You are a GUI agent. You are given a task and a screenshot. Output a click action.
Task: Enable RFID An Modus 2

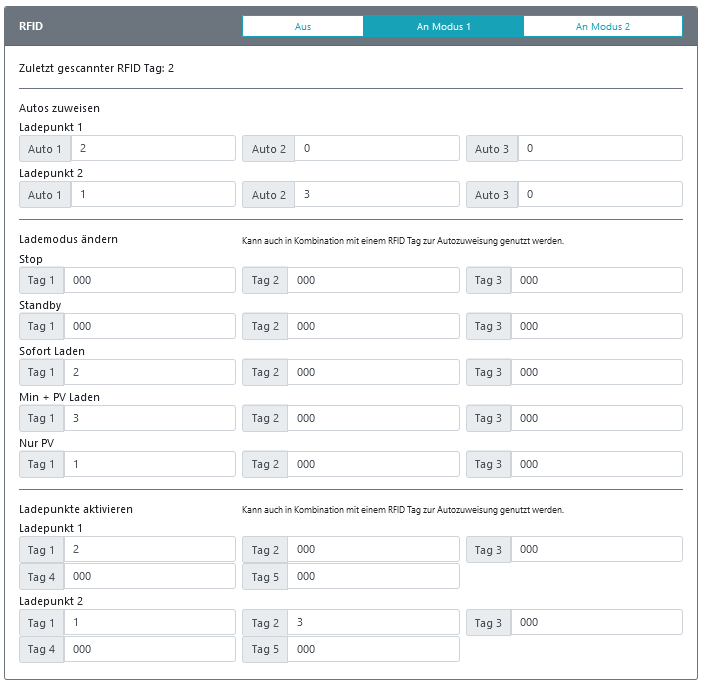pyautogui.click(x=602, y=27)
